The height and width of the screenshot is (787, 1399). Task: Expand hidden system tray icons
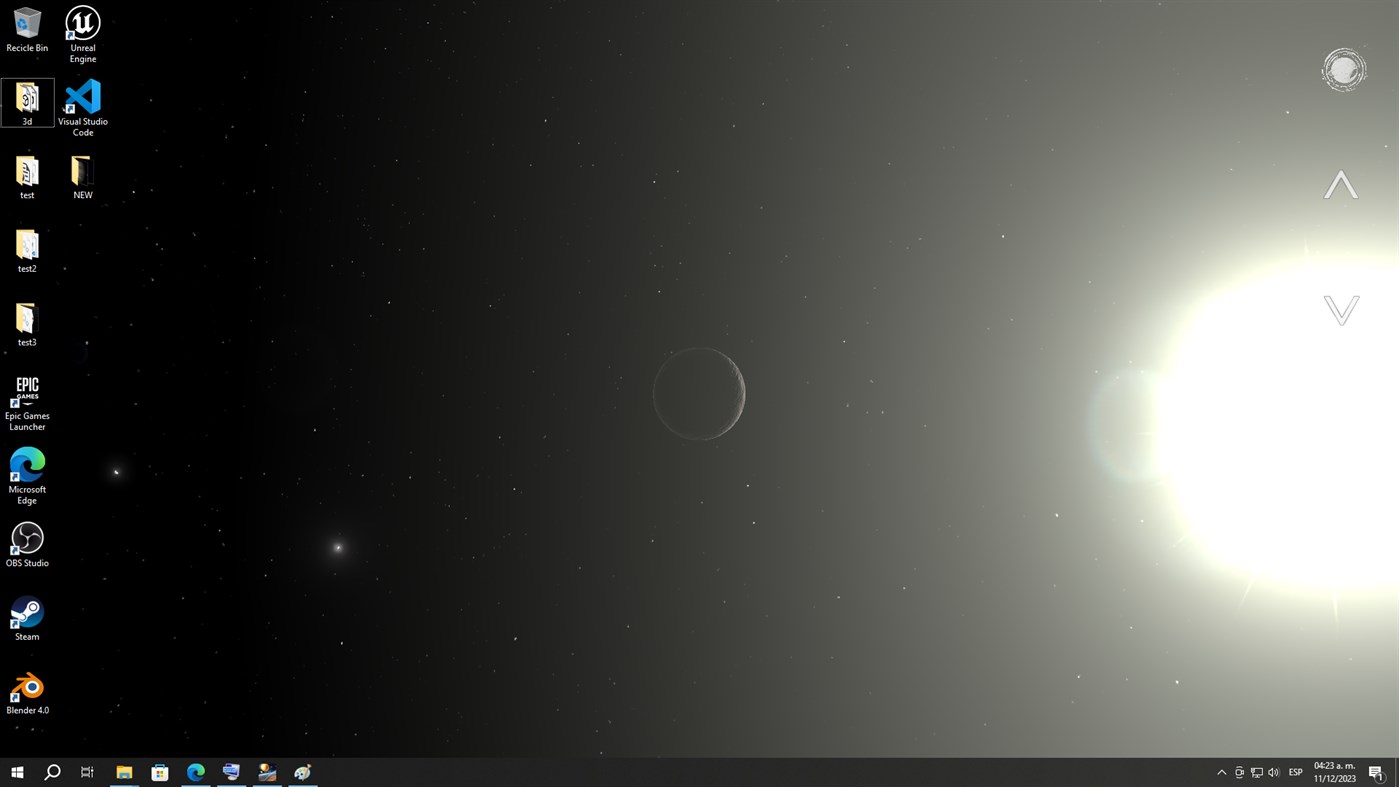tap(1221, 771)
